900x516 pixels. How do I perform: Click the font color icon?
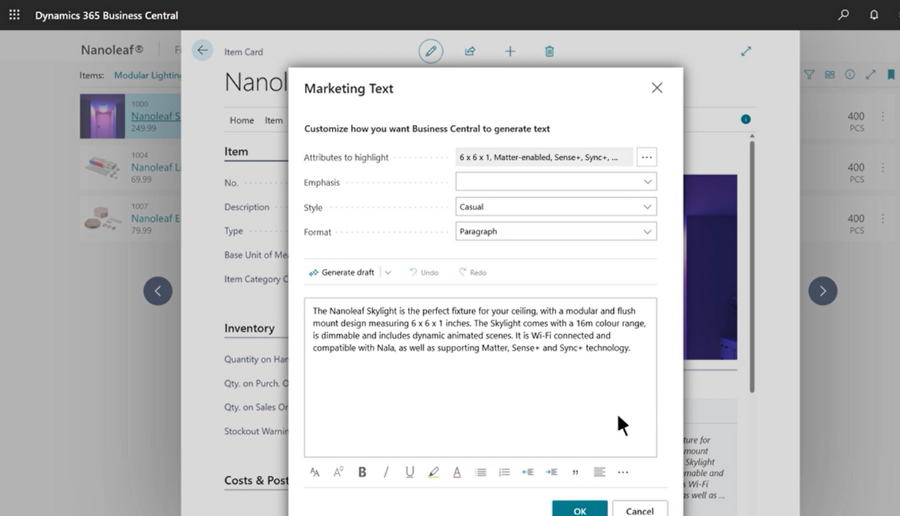457,472
